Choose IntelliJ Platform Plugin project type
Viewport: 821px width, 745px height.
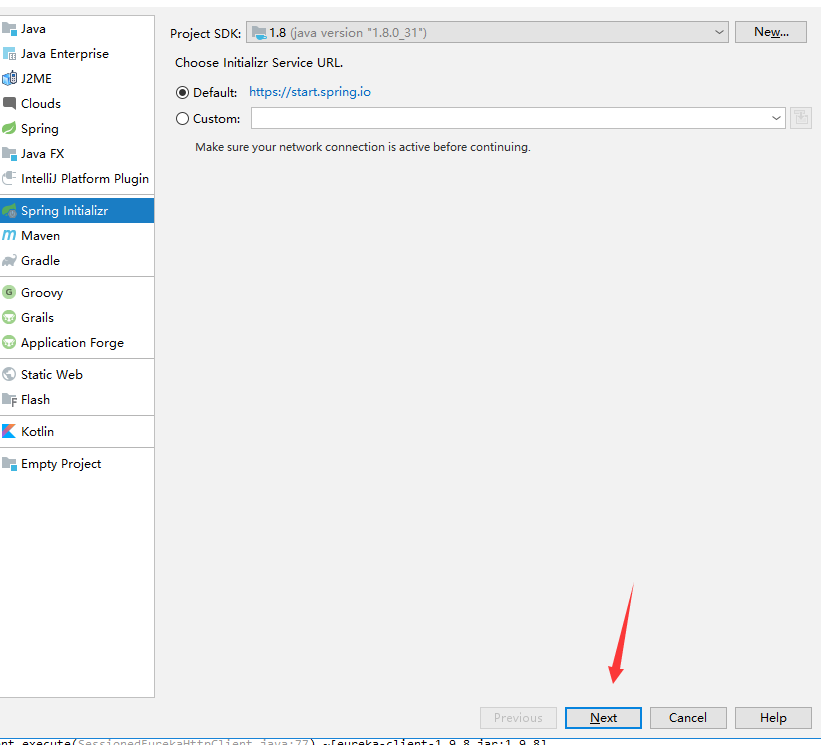[77, 179]
